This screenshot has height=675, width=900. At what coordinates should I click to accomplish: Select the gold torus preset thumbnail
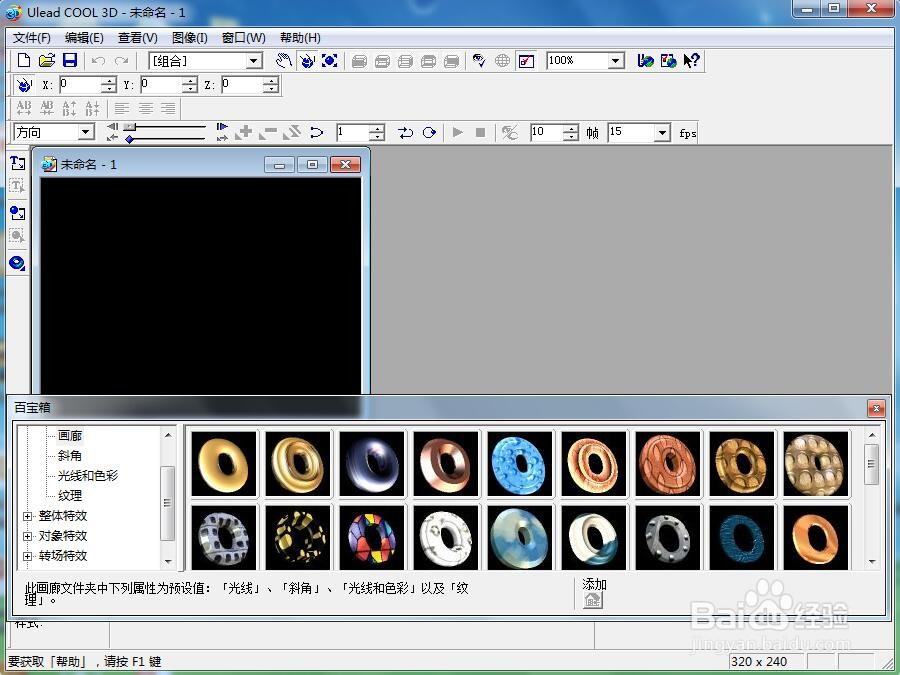[x=224, y=464]
